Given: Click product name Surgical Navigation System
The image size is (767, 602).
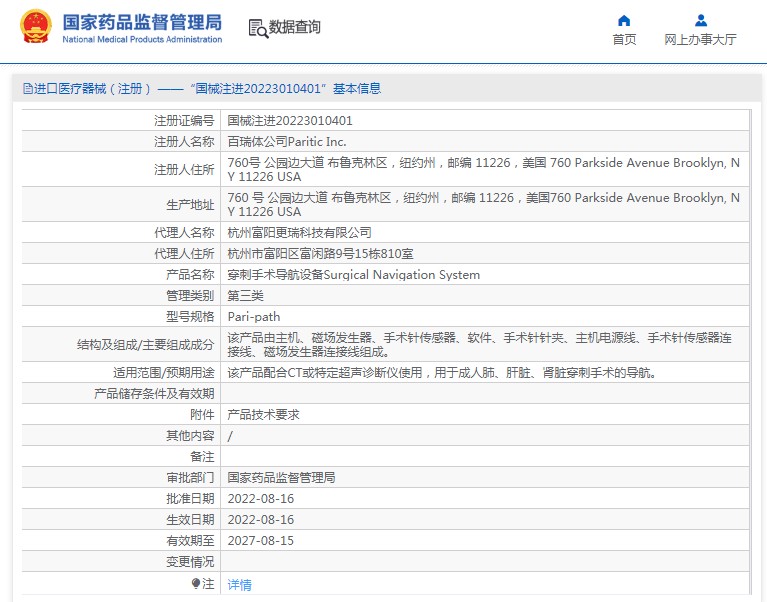Looking at the screenshot, I should coord(402,274).
